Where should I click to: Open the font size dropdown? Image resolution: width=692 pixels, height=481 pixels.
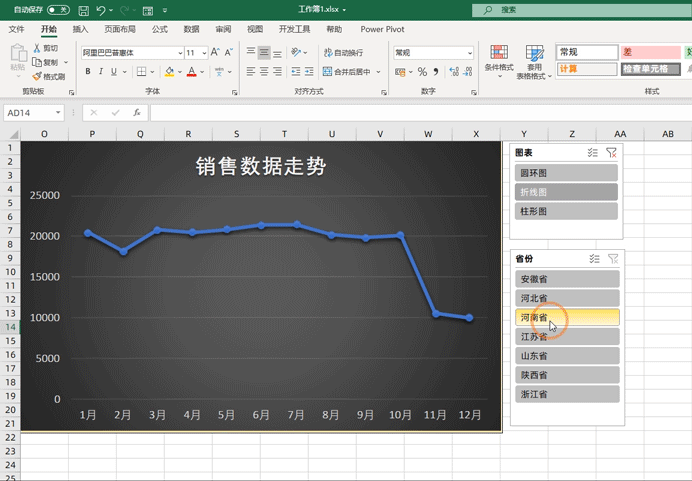[x=204, y=53]
